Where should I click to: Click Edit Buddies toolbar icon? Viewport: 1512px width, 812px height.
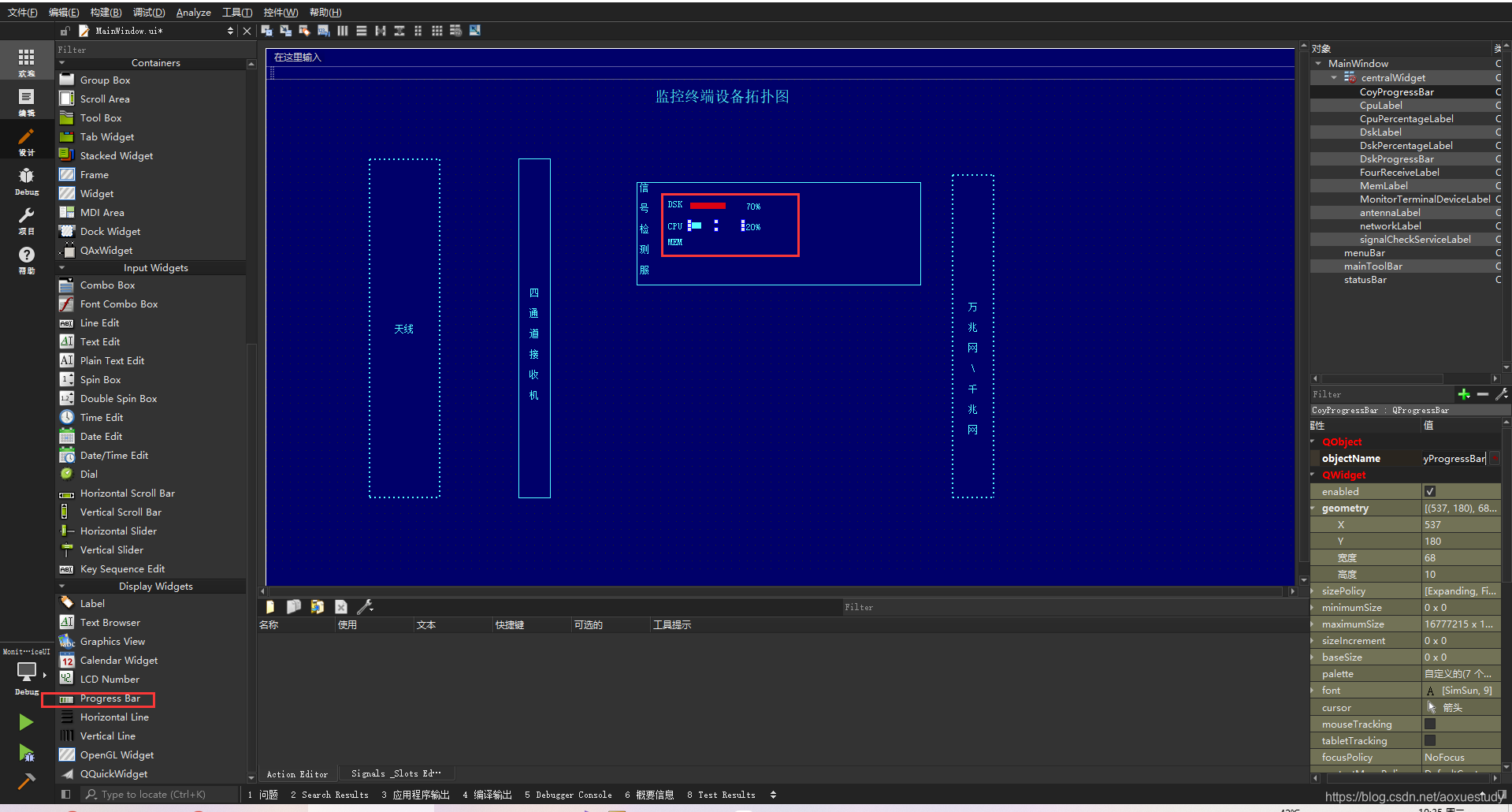click(x=304, y=31)
